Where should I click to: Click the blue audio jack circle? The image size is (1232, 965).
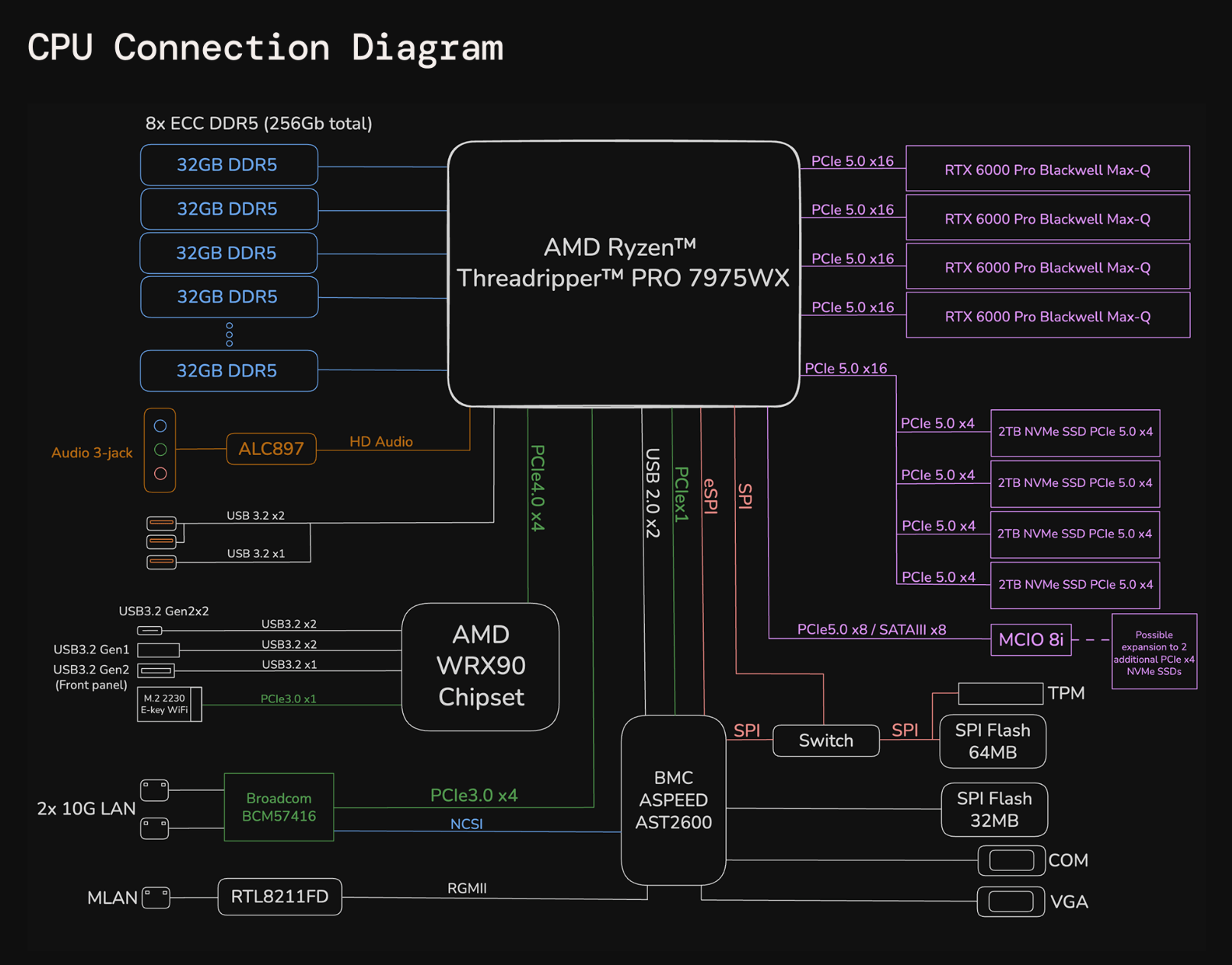160,426
